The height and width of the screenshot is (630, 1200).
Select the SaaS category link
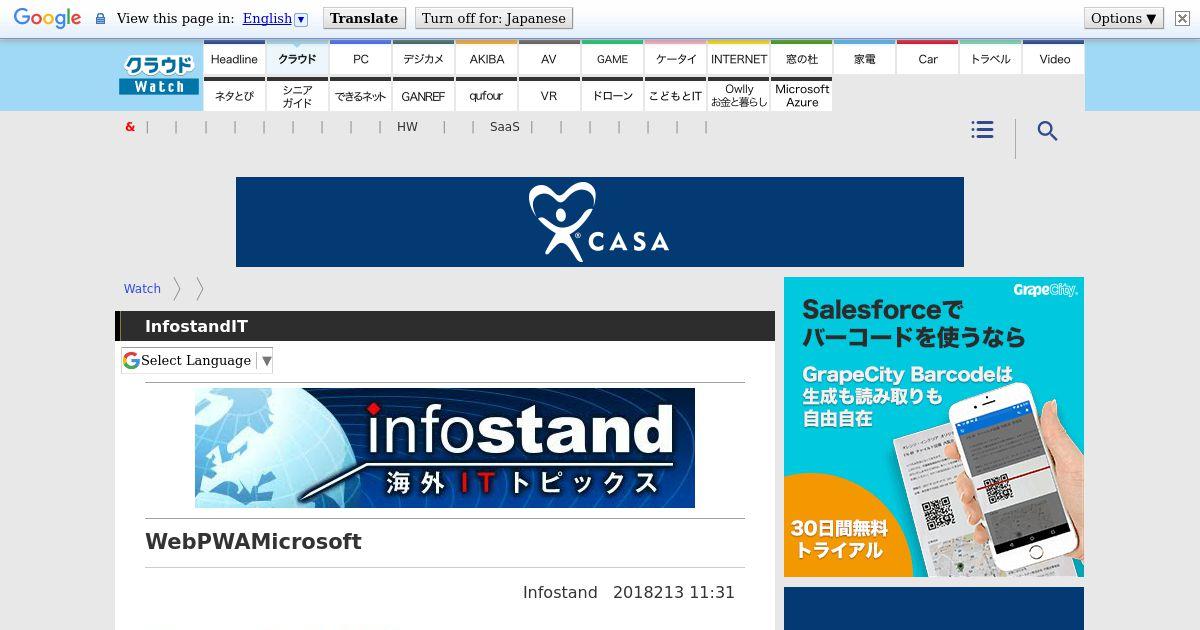(x=505, y=127)
